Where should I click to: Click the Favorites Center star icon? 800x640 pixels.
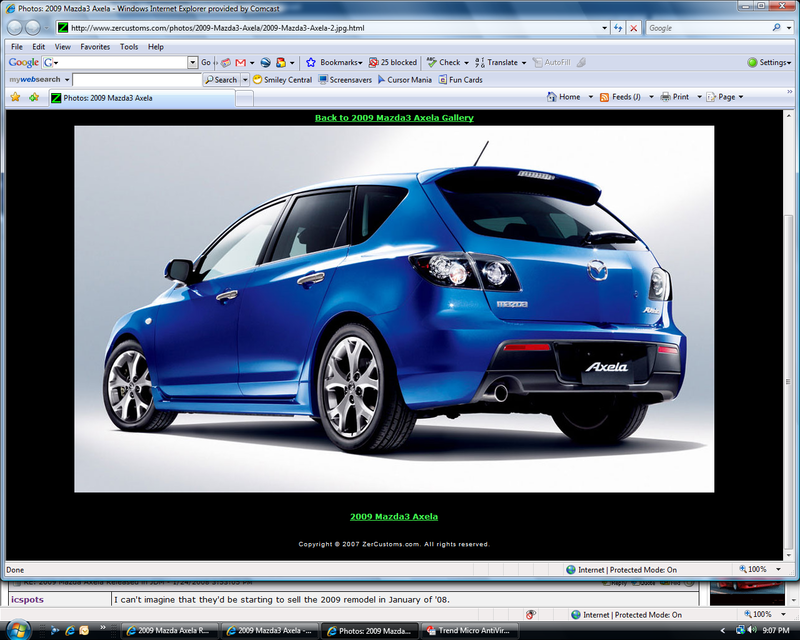point(15,97)
